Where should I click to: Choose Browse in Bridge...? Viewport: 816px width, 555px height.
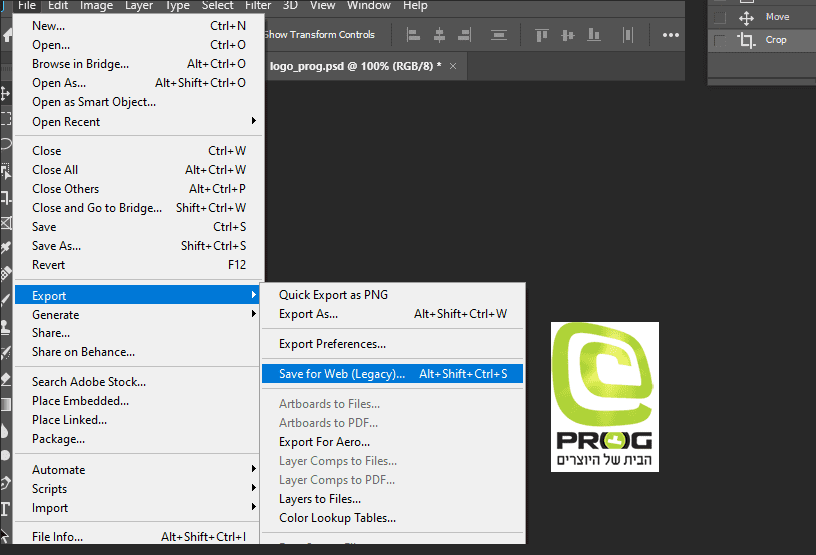(139, 64)
